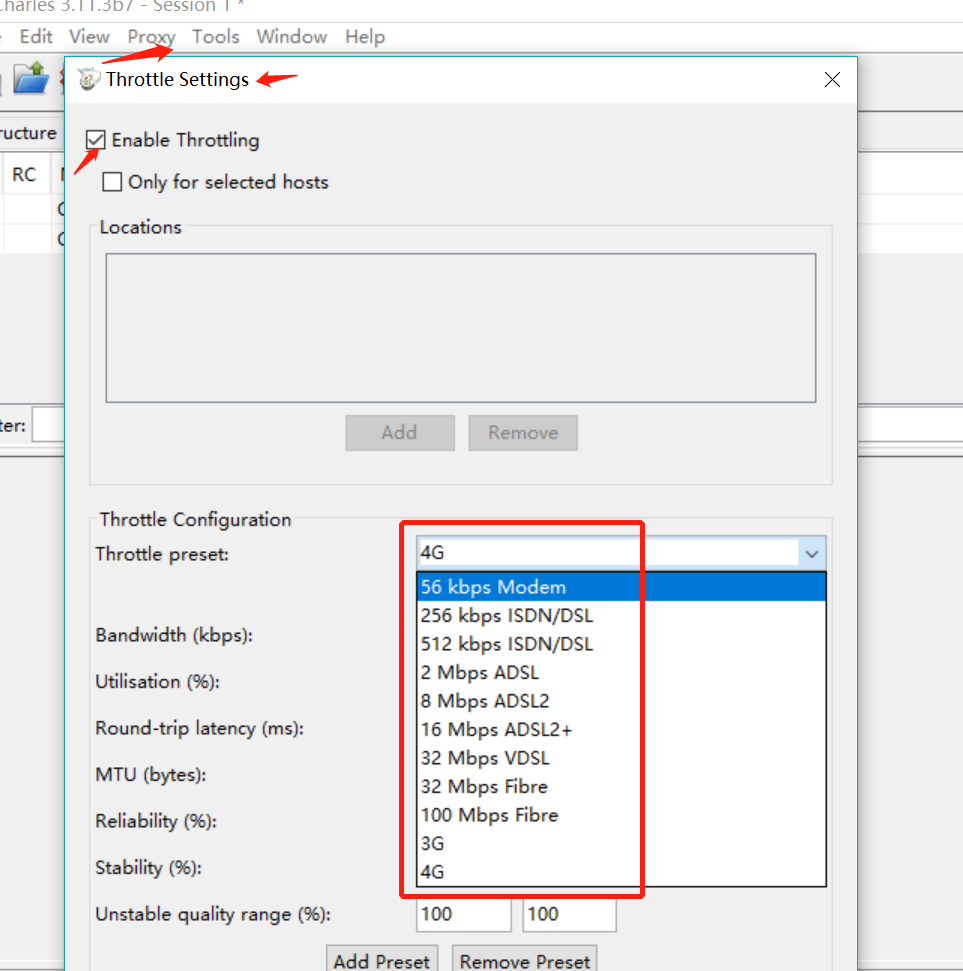
Task: Pick 32 Mbps VDSL preset
Action: click(621, 758)
